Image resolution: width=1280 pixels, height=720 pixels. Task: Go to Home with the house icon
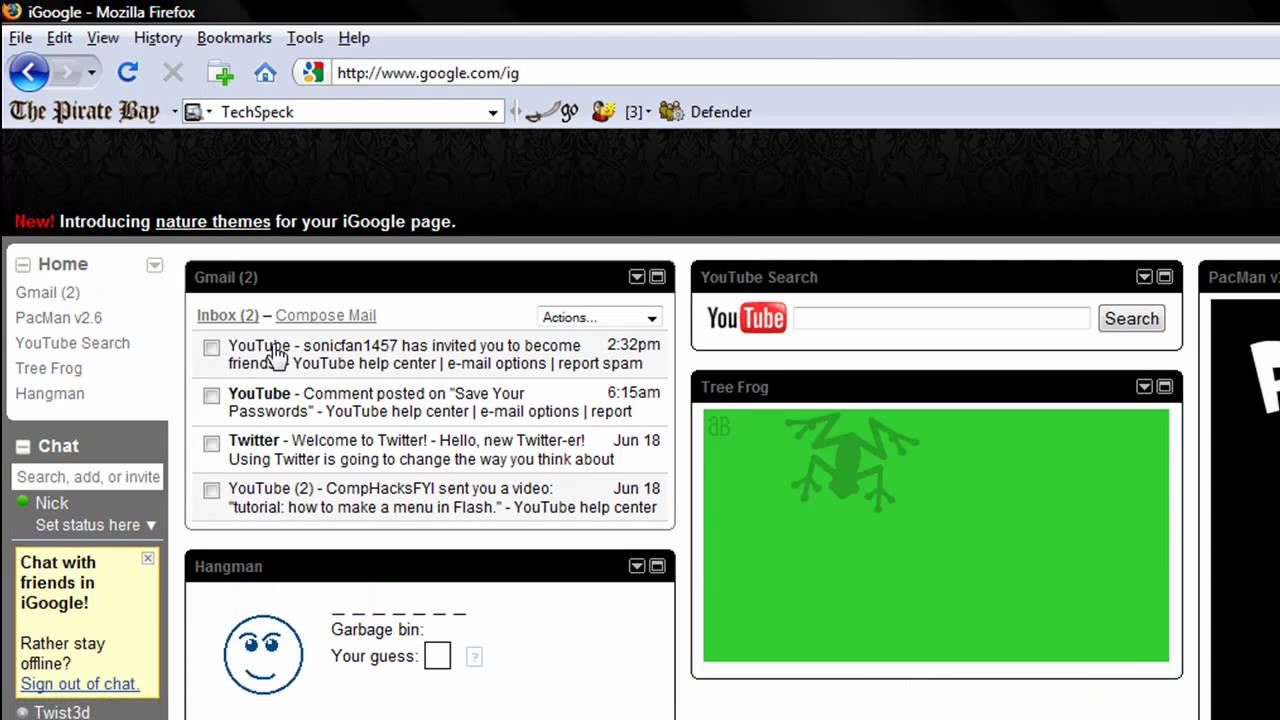[x=265, y=72]
